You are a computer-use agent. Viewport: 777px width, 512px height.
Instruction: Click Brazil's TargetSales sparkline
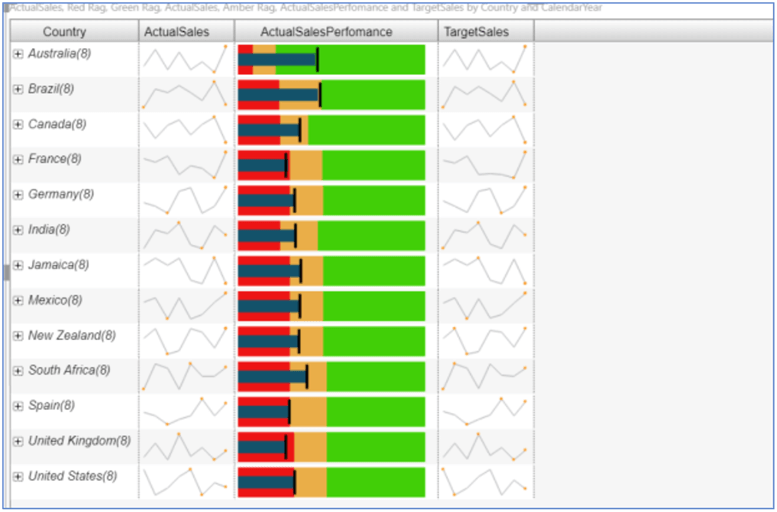485,95
